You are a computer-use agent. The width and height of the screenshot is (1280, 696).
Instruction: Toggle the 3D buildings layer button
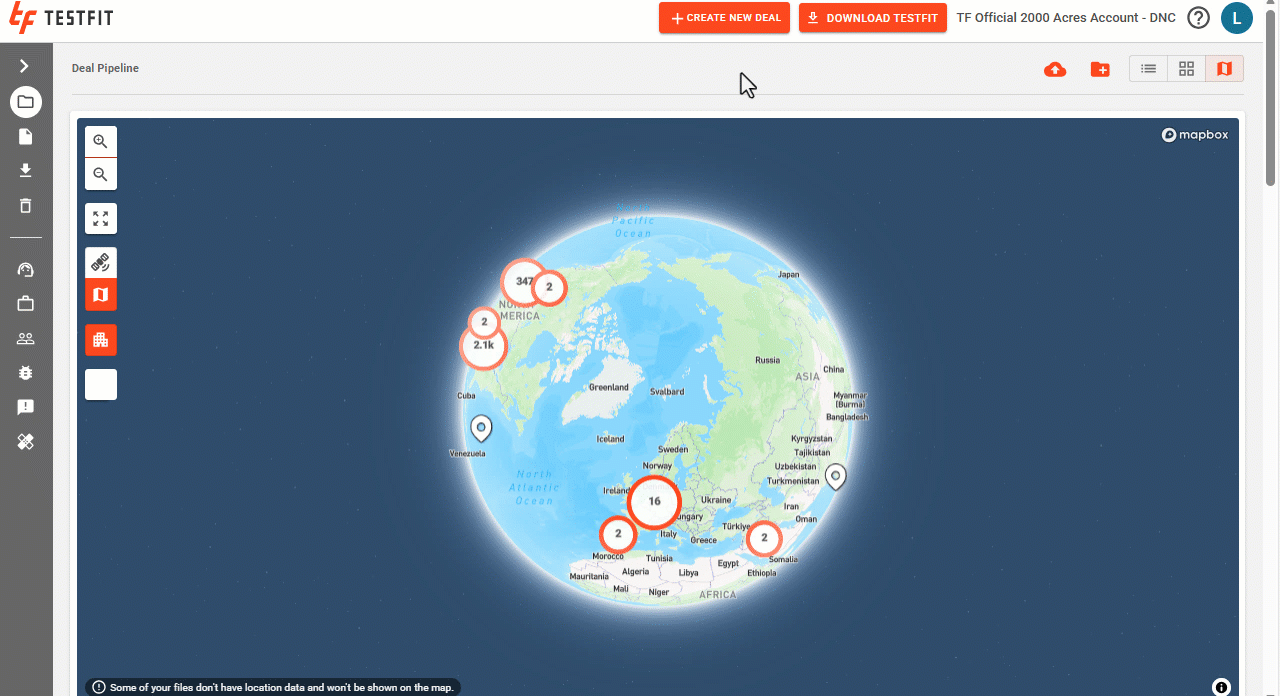101,340
